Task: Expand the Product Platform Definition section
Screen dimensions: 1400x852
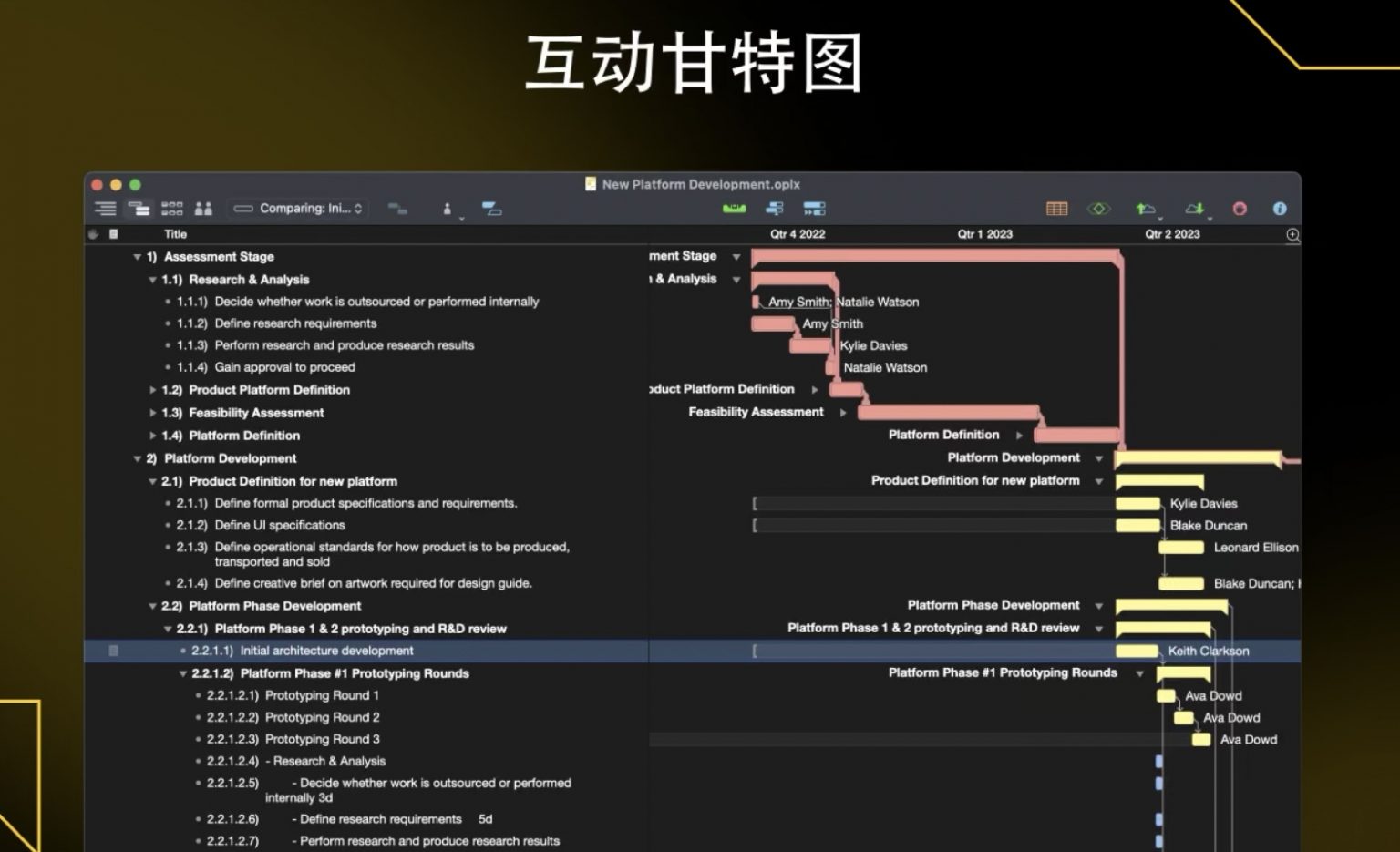Action: click(152, 389)
